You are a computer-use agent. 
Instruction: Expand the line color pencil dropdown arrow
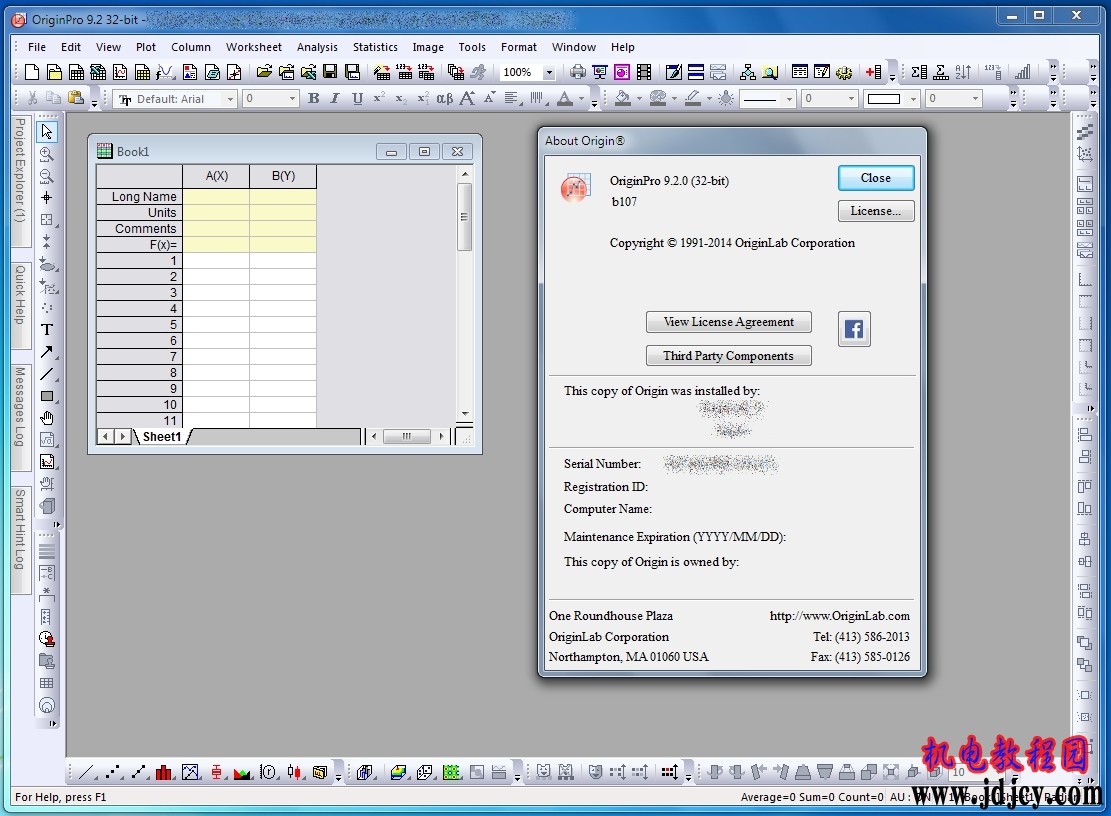[x=709, y=99]
